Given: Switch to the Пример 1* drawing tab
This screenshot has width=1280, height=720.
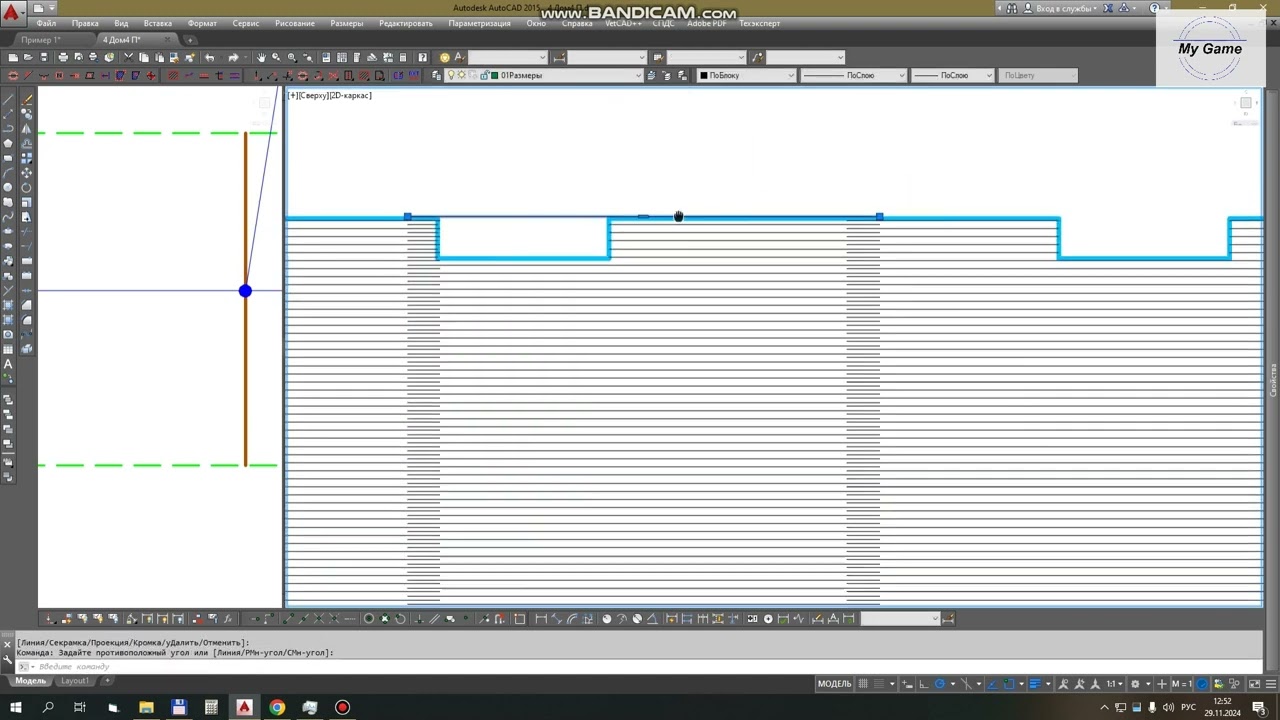Looking at the screenshot, I should (x=41, y=40).
